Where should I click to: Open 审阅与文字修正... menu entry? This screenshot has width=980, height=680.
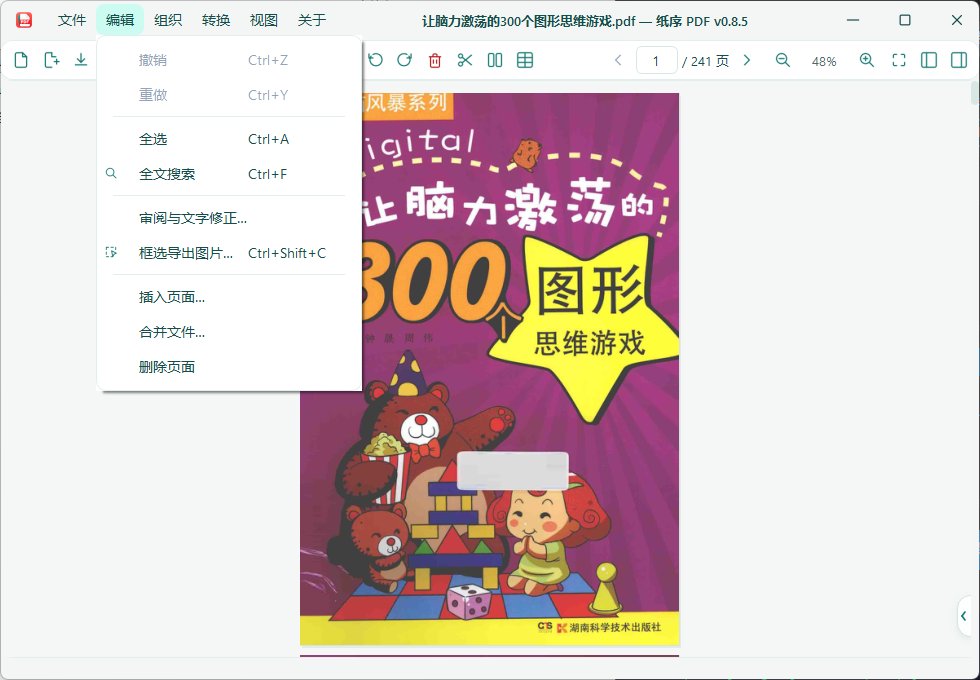point(229,218)
